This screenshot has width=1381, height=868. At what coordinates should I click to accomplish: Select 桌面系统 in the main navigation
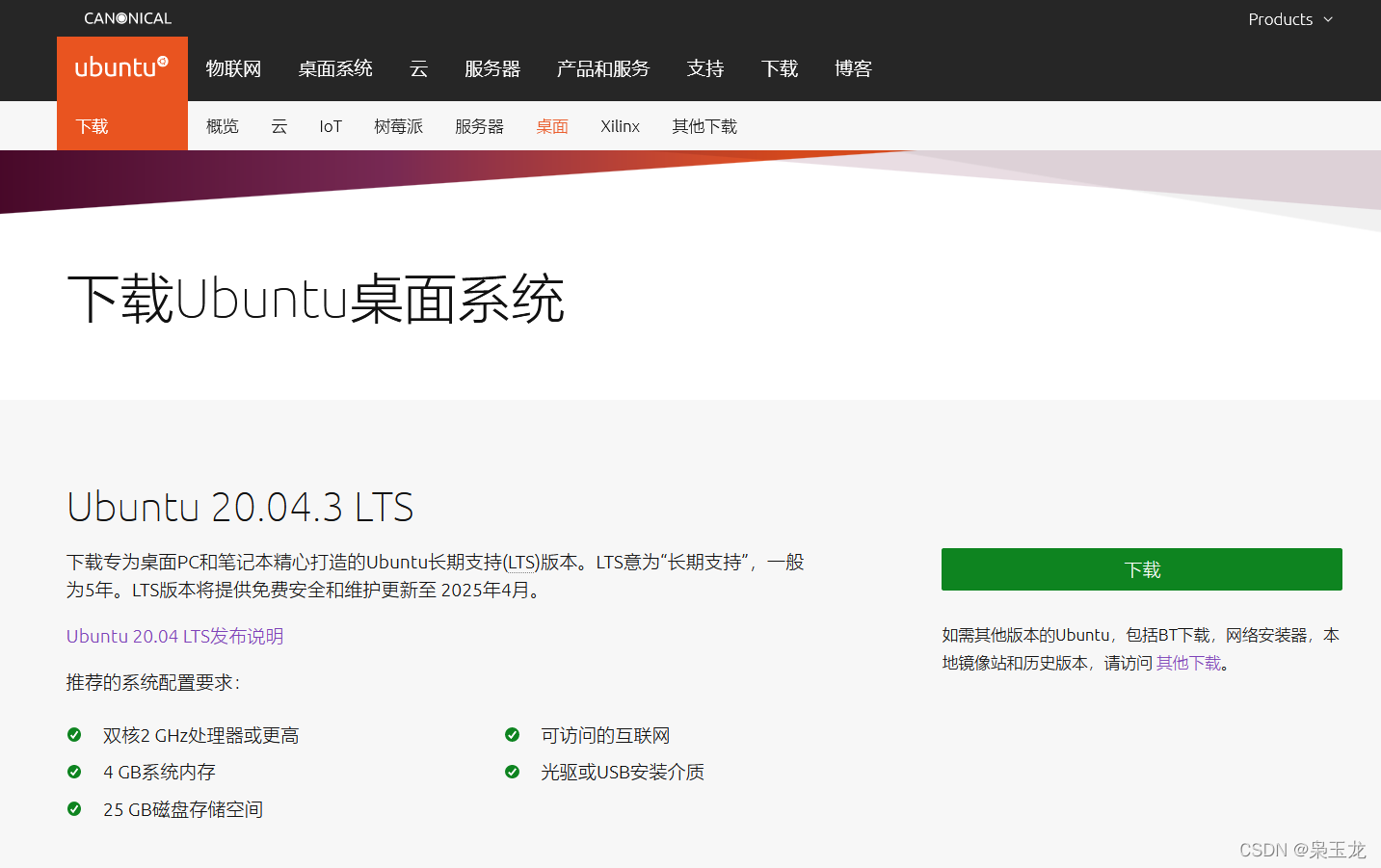pyautogui.click(x=335, y=68)
